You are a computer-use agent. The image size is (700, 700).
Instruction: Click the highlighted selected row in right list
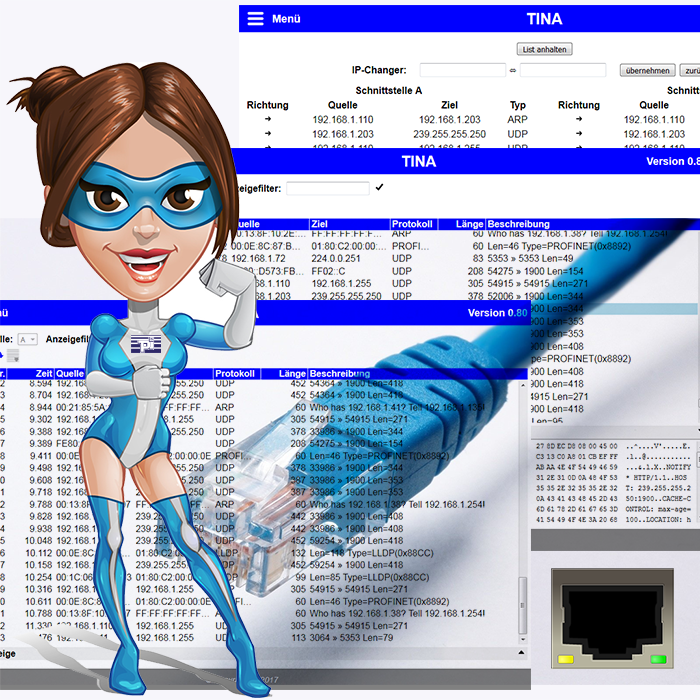coord(614,308)
